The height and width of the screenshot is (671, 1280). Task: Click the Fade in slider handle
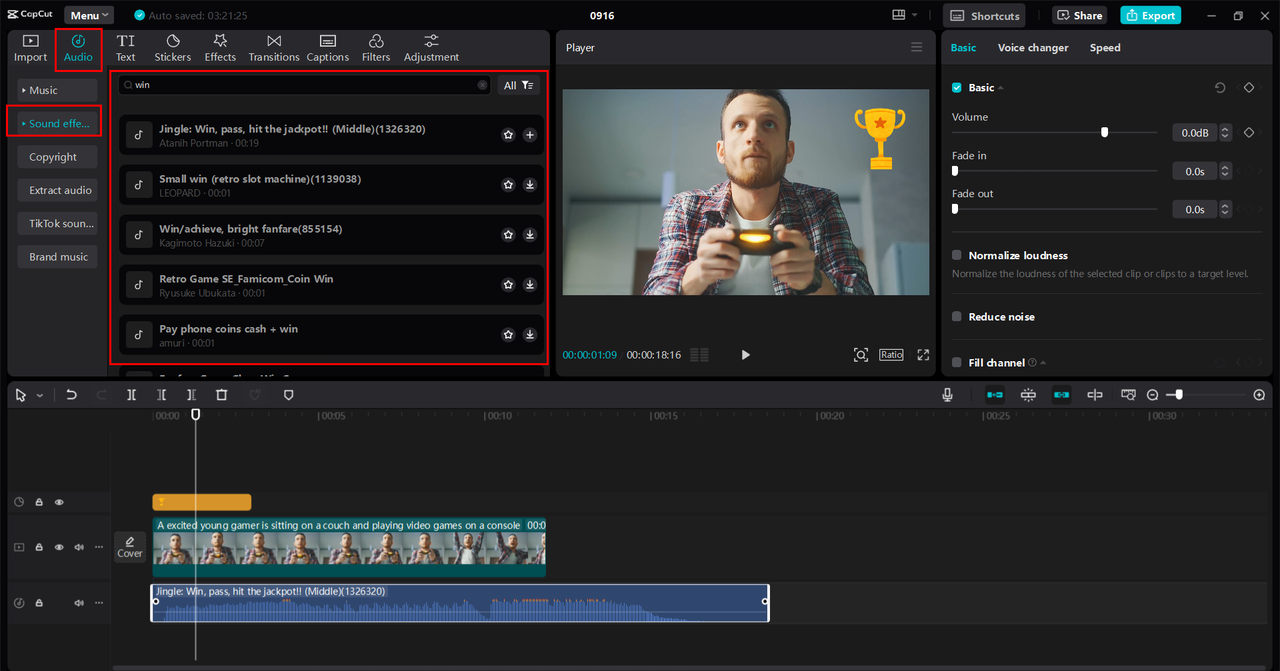pyautogui.click(x=955, y=171)
